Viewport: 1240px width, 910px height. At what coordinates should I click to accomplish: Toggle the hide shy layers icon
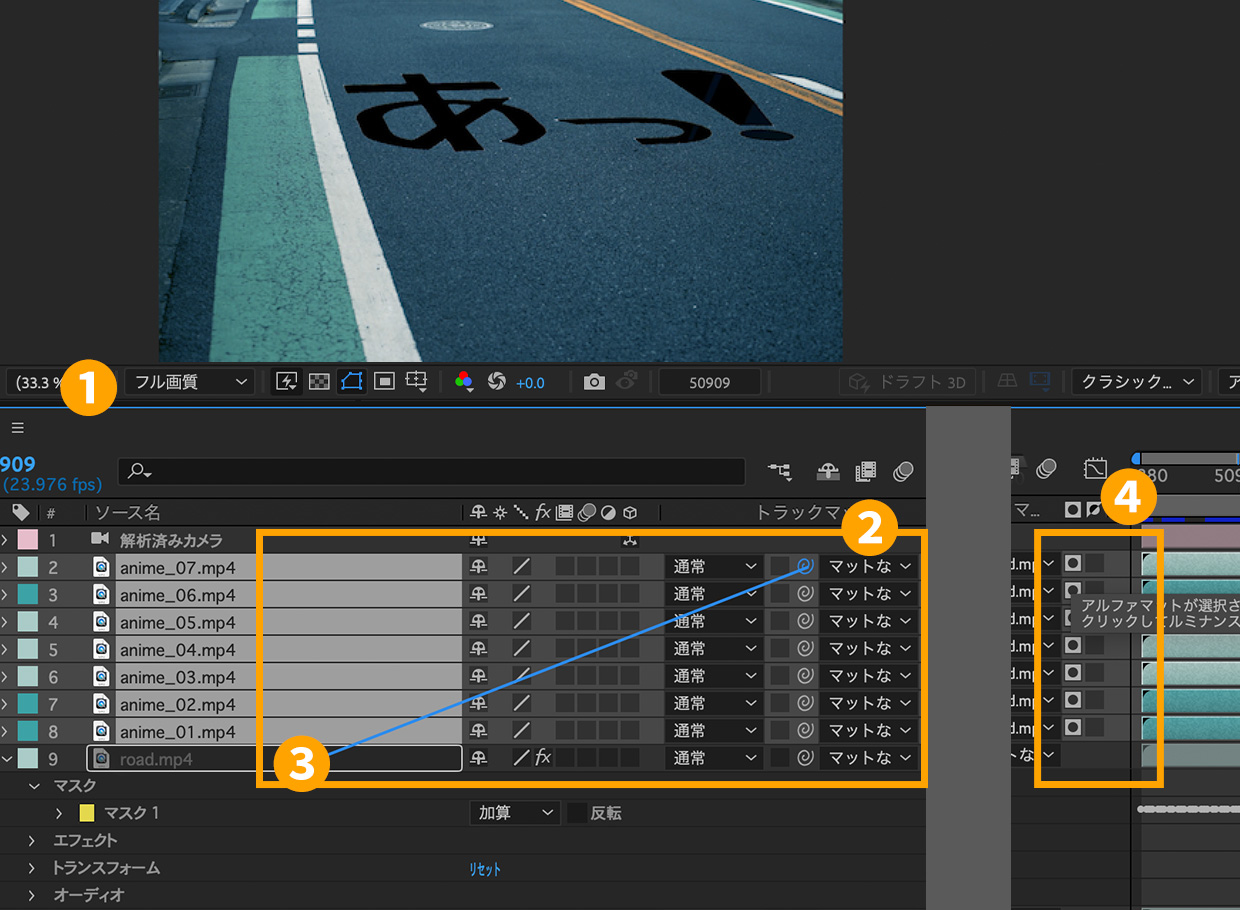pyautogui.click(x=828, y=471)
